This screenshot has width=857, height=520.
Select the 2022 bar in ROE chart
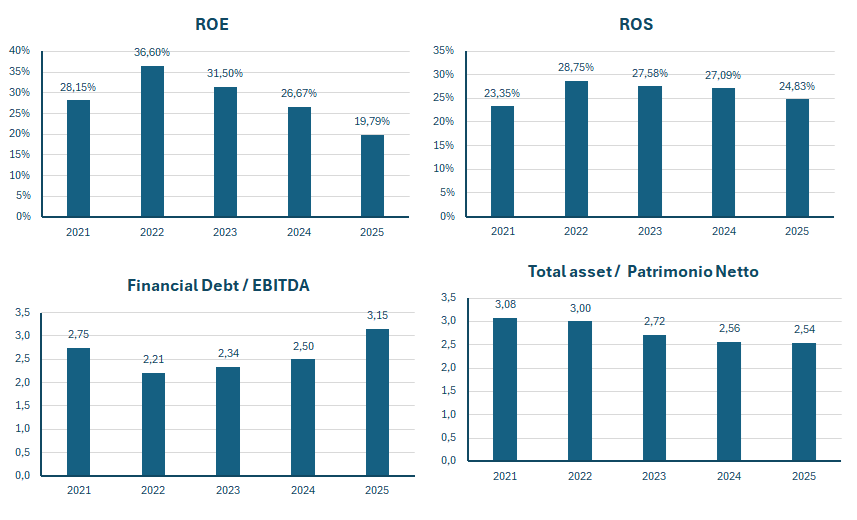[x=152, y=142]
